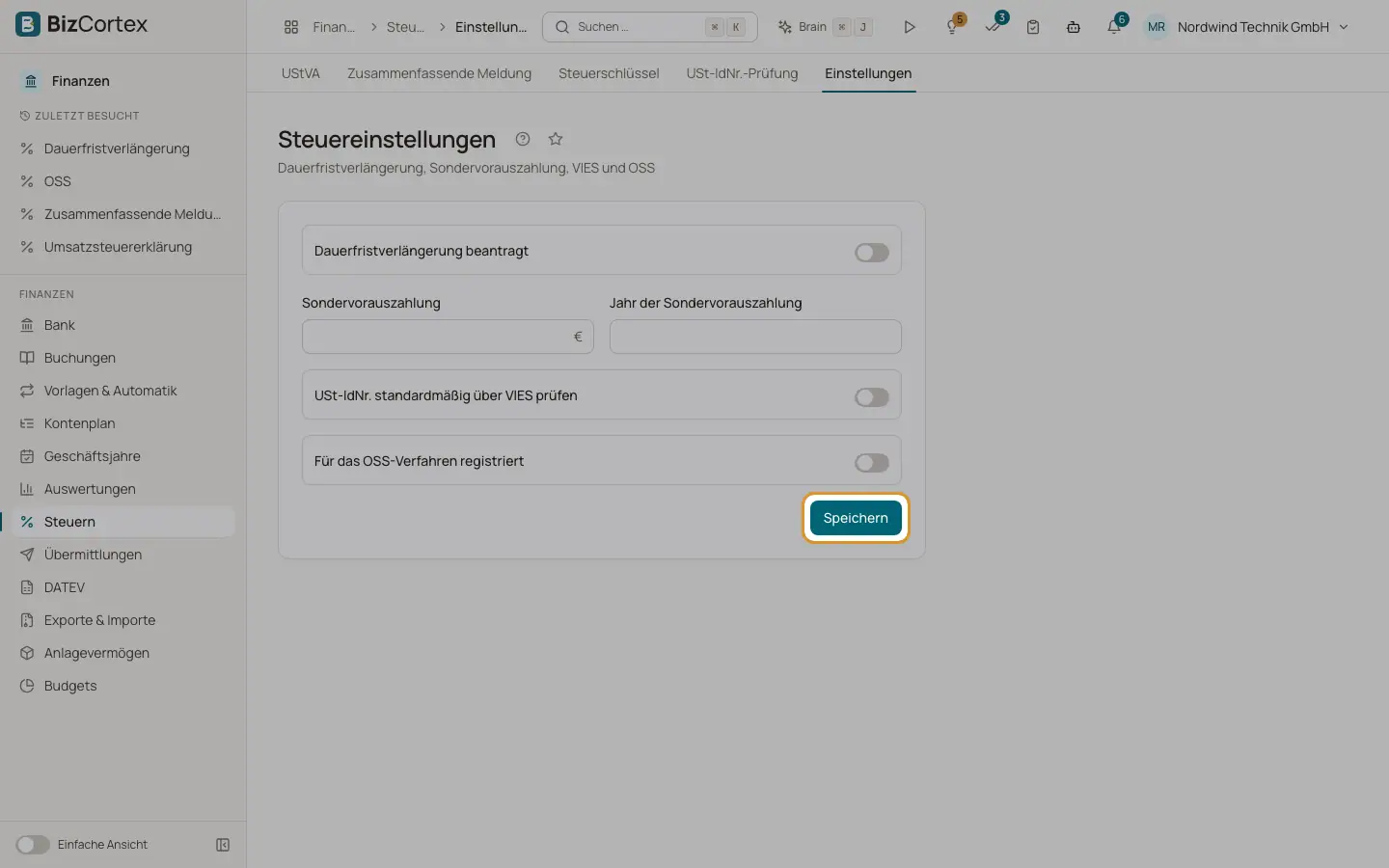This screenshot has width=1389, height=868.
Task: Star the Steuereinstellungen page as favorite
Action: point(556,139)
